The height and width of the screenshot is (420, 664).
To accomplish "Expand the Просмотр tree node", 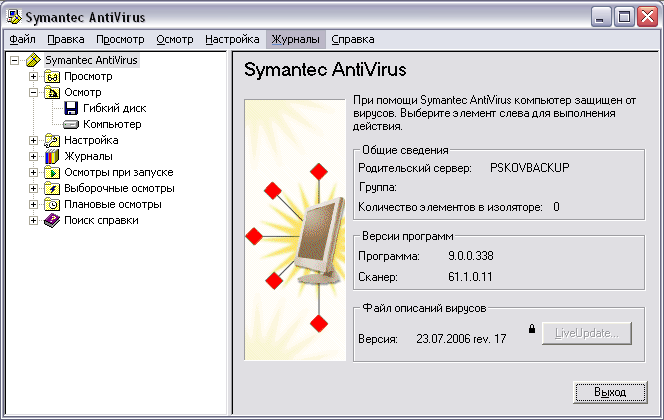I will pyautogui.click(x=33, y=77).
